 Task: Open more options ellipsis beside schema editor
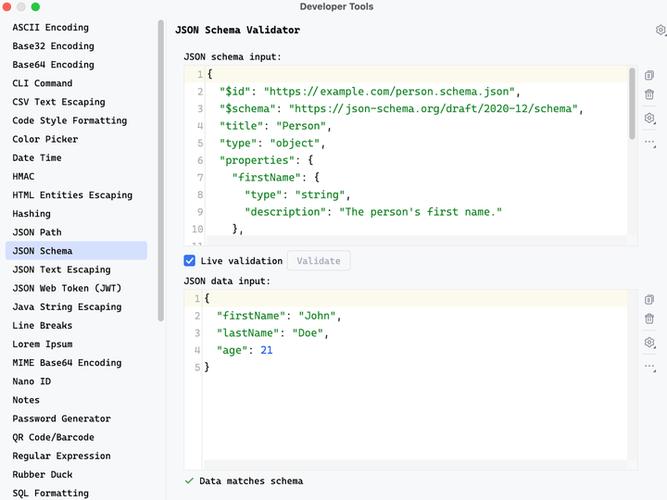pos(650,143)
